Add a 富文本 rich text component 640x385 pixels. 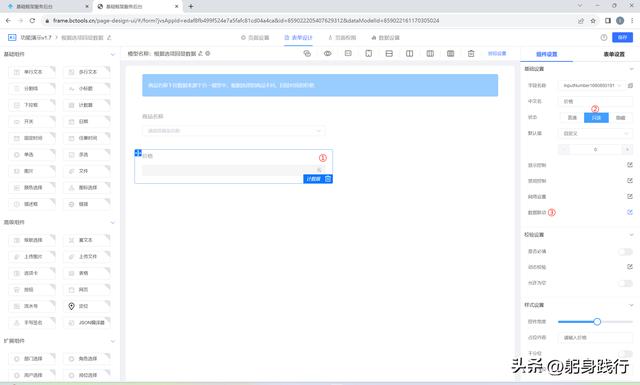[87, 240]
